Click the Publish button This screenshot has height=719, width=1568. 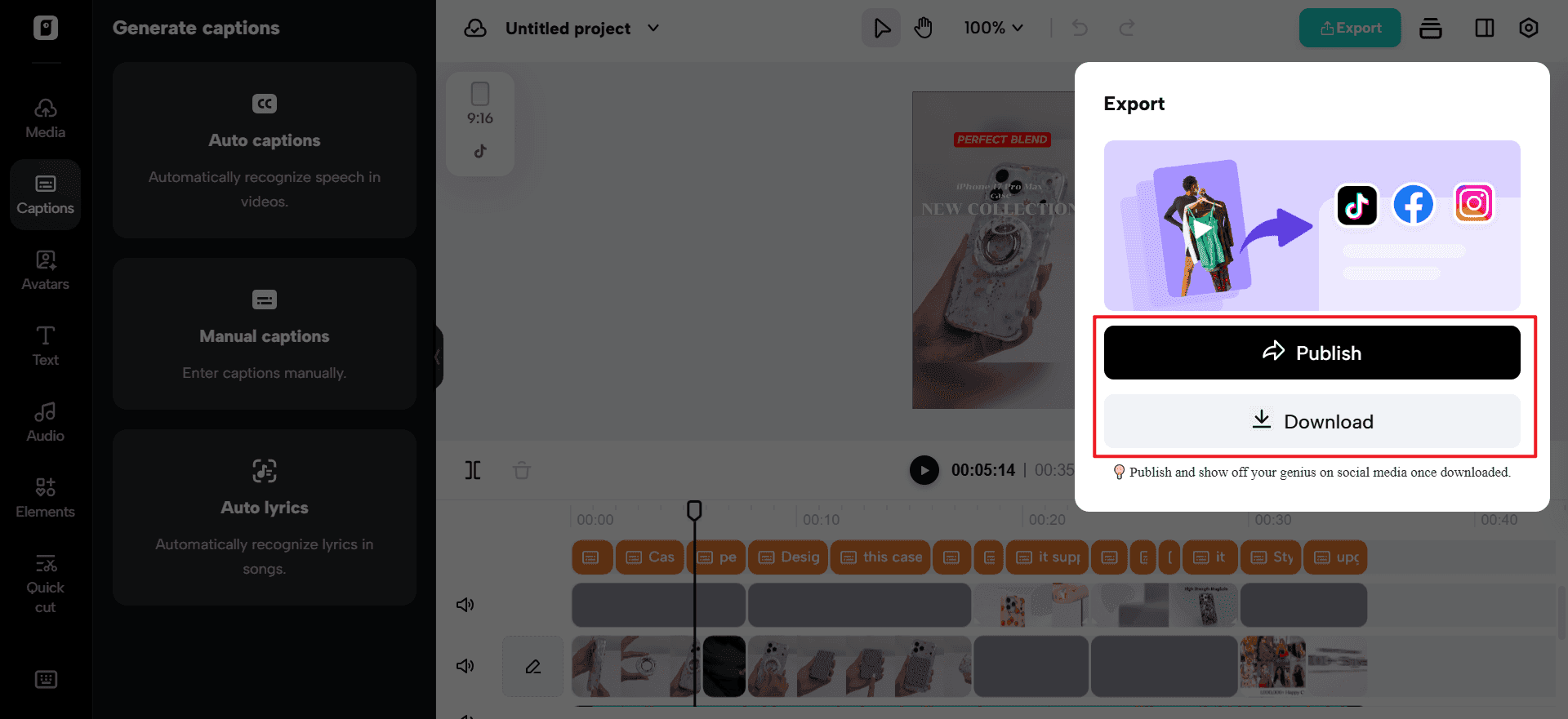[1312, 353]
